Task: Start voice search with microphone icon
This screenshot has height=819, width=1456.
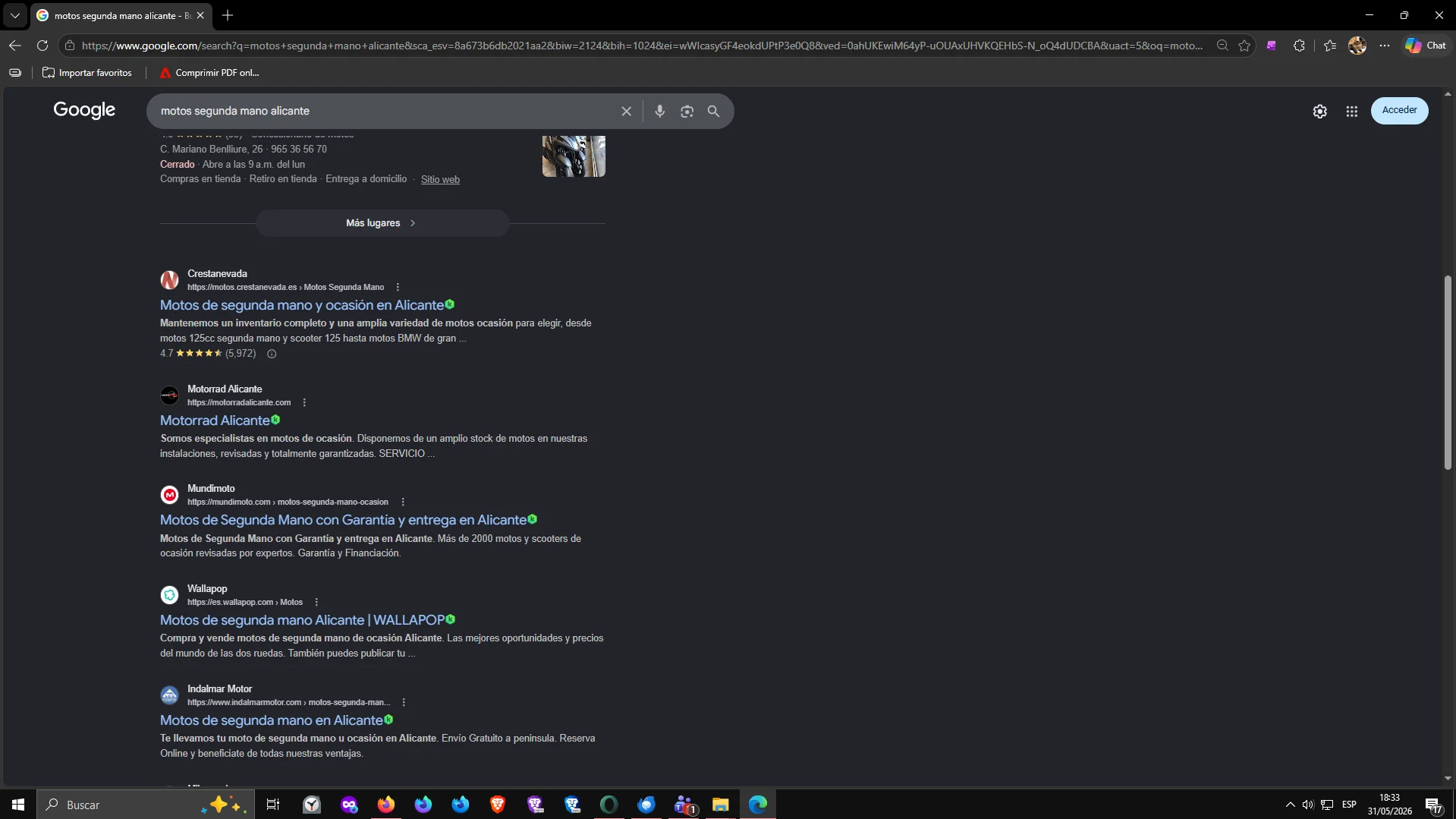Action: click(x=660, y=111)
